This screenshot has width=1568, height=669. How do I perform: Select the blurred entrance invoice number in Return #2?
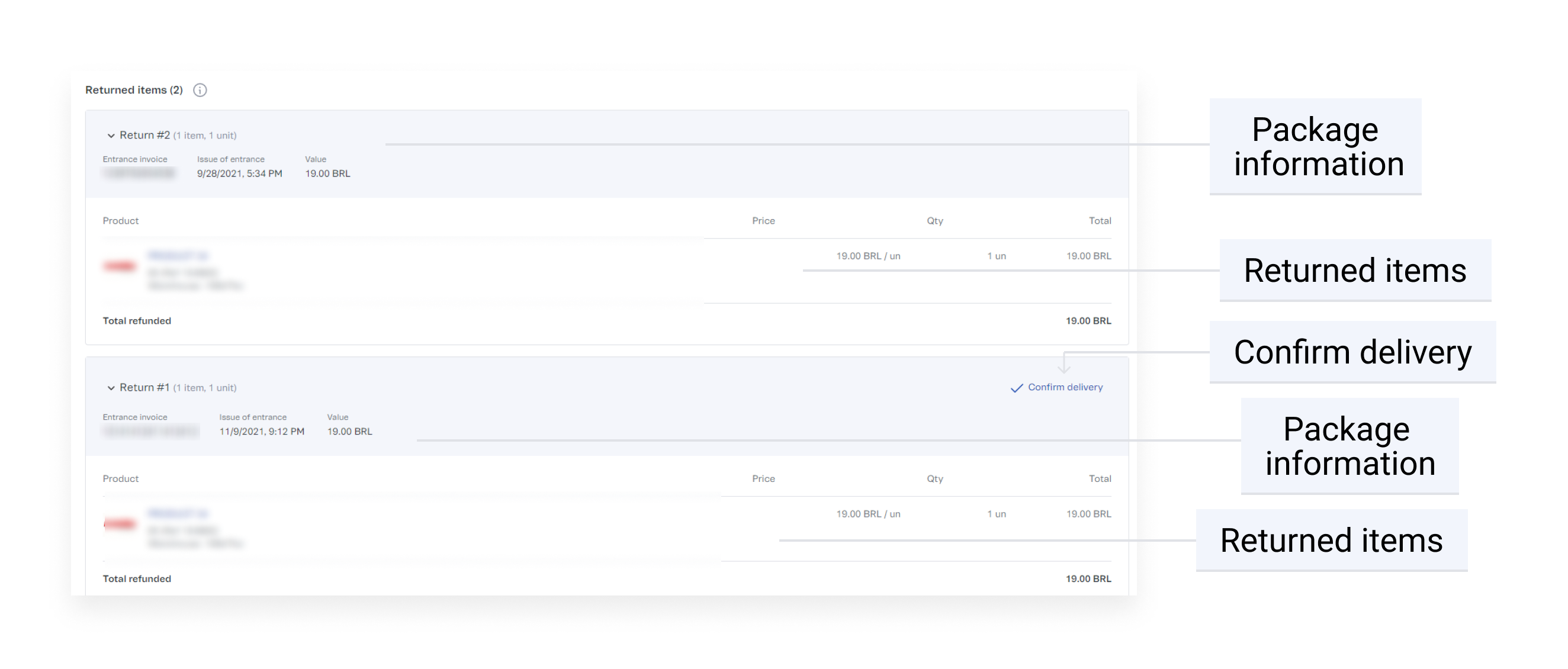pos(139,173)
